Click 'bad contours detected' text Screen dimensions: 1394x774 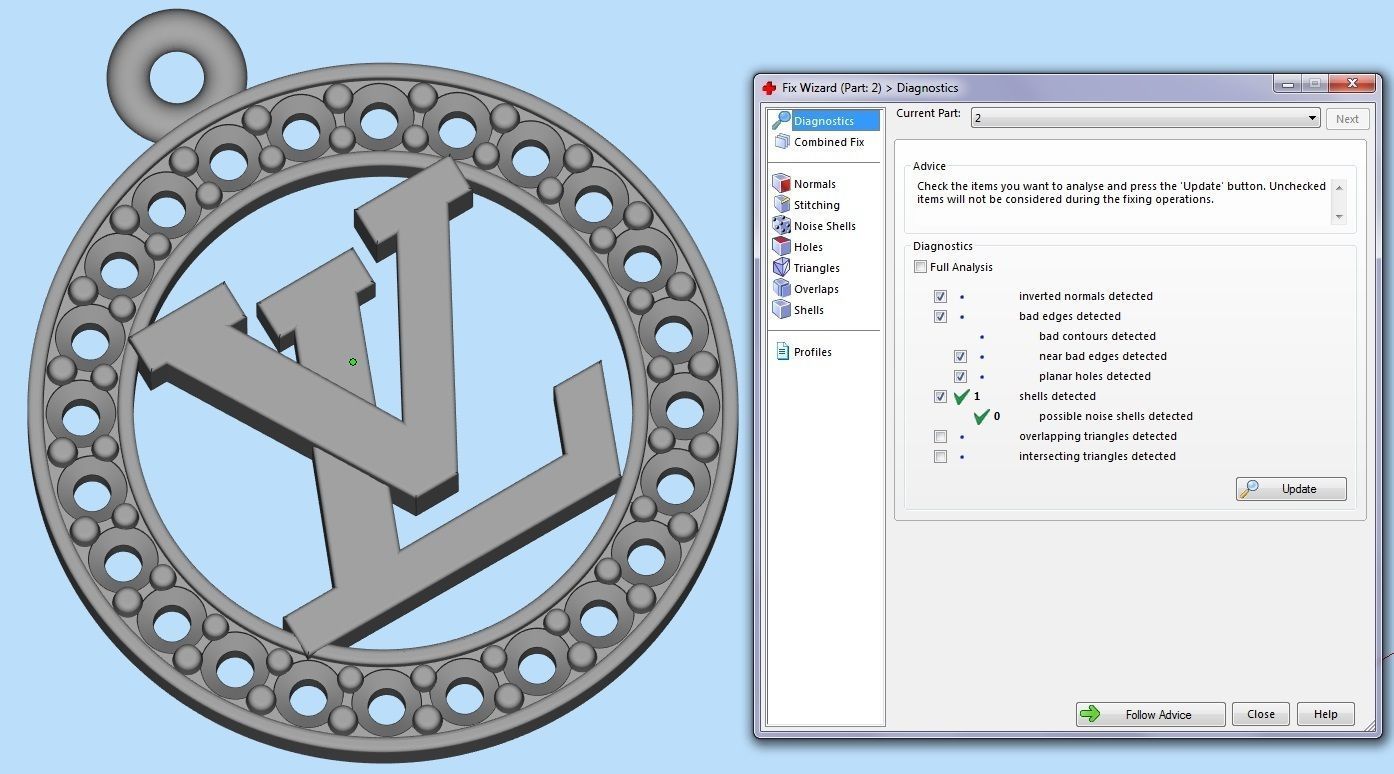coord(1097,336)
